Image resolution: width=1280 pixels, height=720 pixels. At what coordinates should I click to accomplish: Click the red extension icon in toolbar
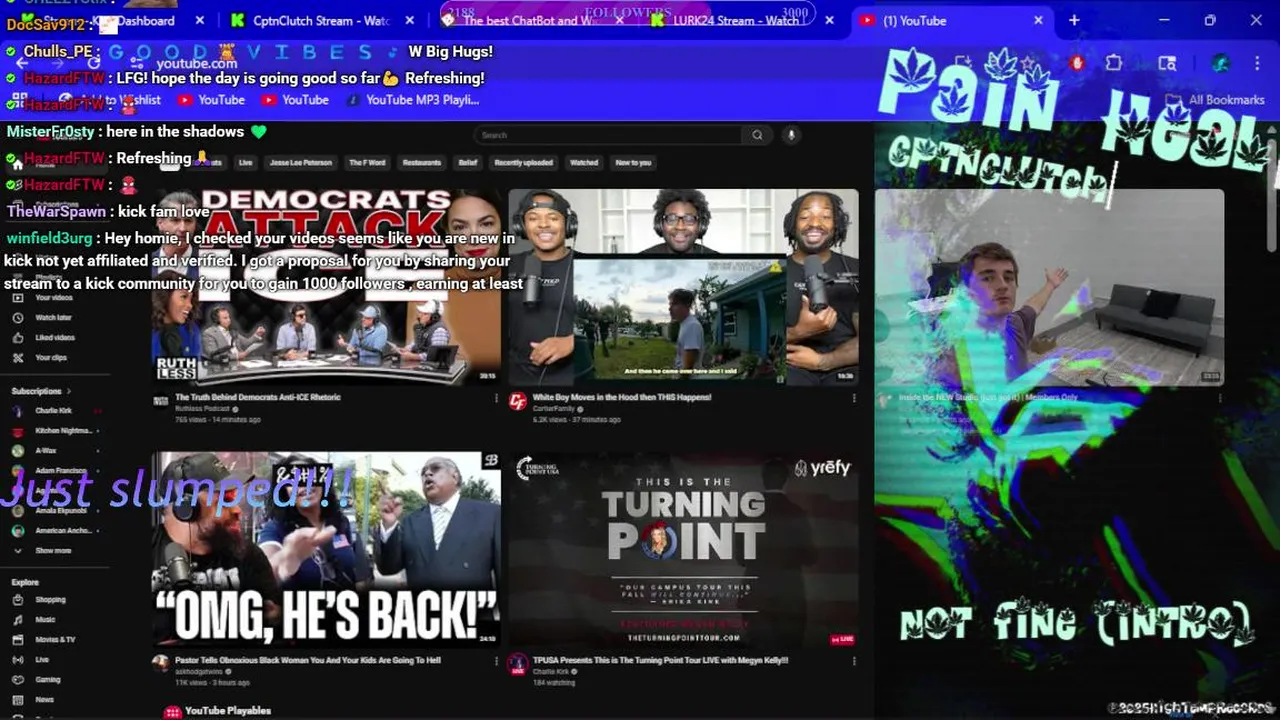[1077, 63]
